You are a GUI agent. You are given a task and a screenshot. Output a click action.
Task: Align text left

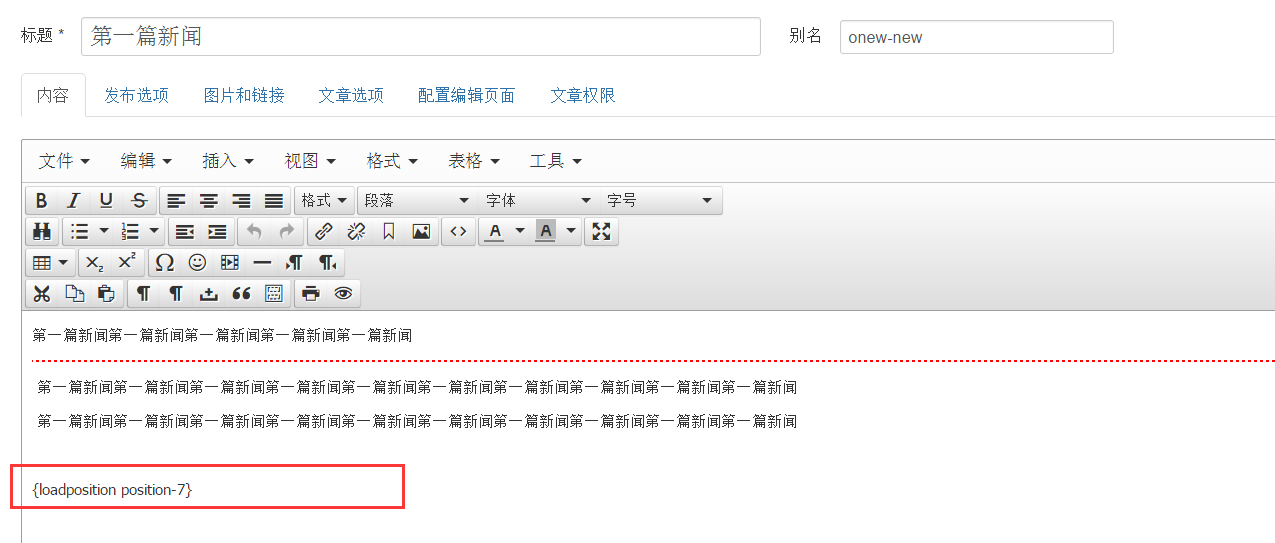click(x=176, y=200)
